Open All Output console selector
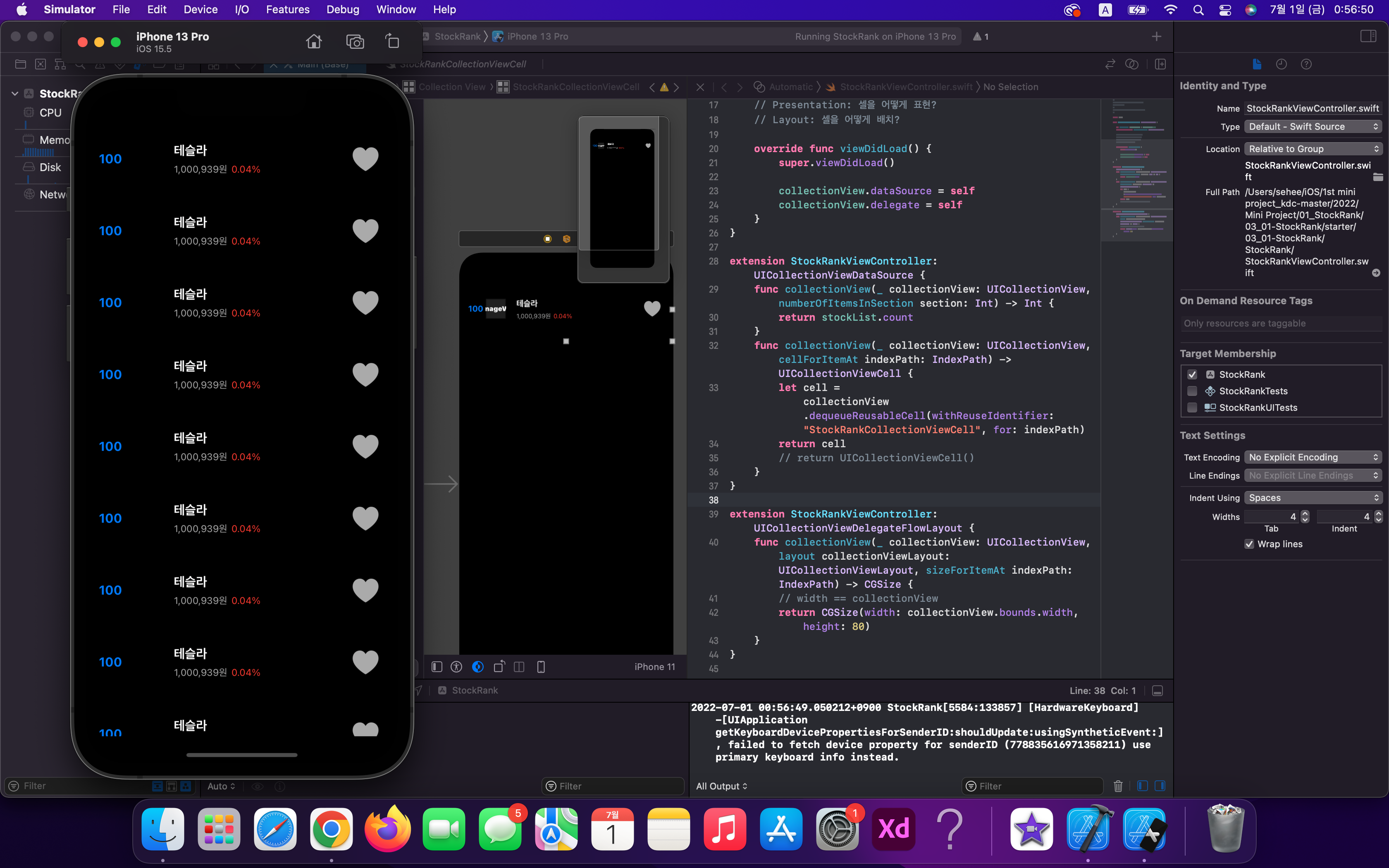This screenshot has height=868, width=1389. click(721, 786)
